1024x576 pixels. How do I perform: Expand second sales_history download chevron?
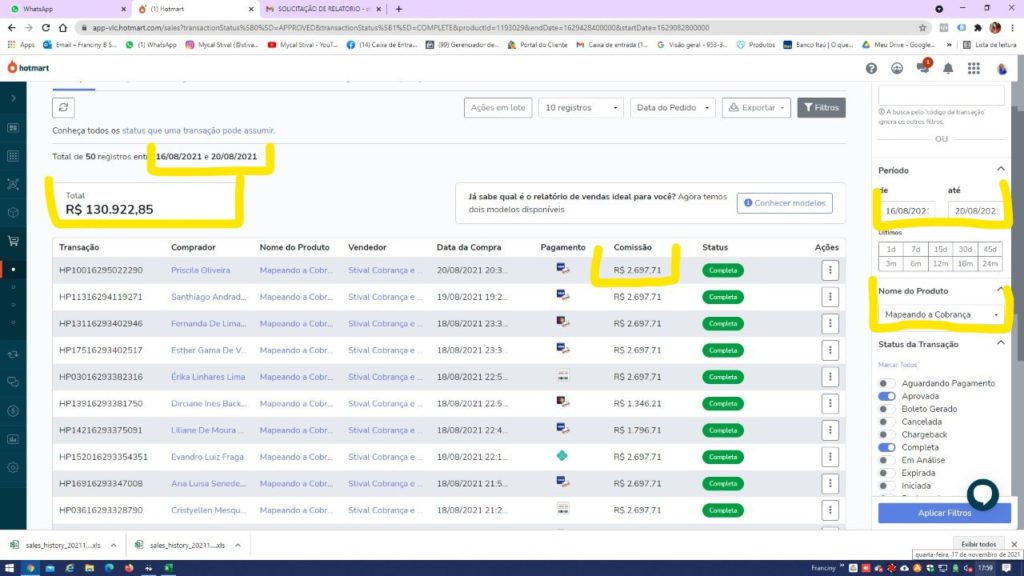(x=238, y=545)
